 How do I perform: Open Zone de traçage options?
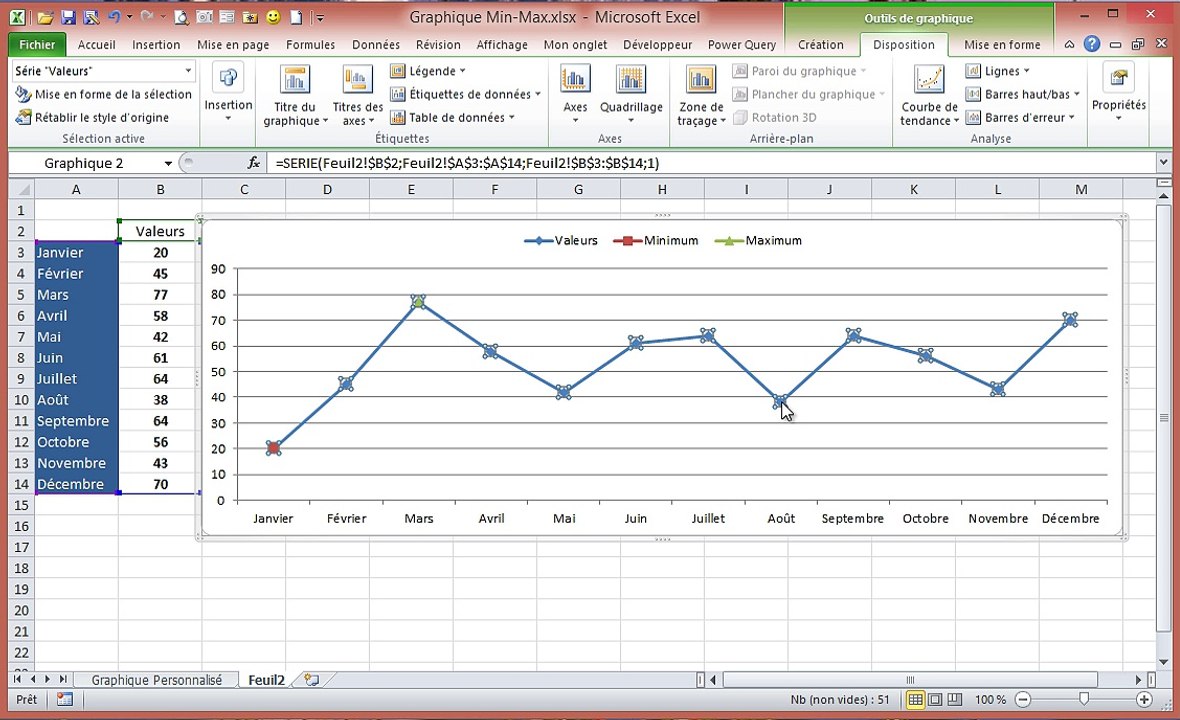(x=701, y=96)
